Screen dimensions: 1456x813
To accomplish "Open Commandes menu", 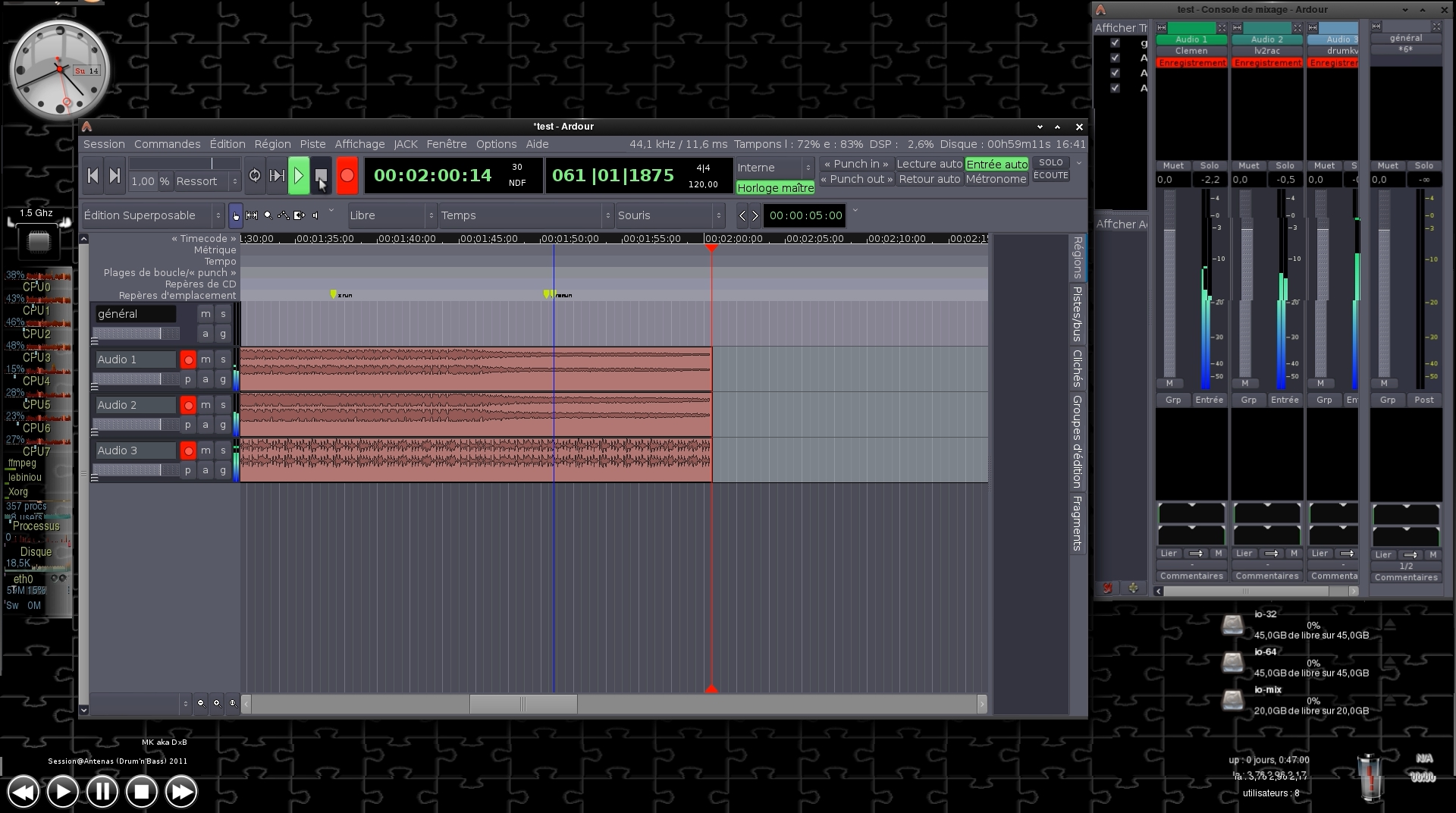I will [168, 144].
